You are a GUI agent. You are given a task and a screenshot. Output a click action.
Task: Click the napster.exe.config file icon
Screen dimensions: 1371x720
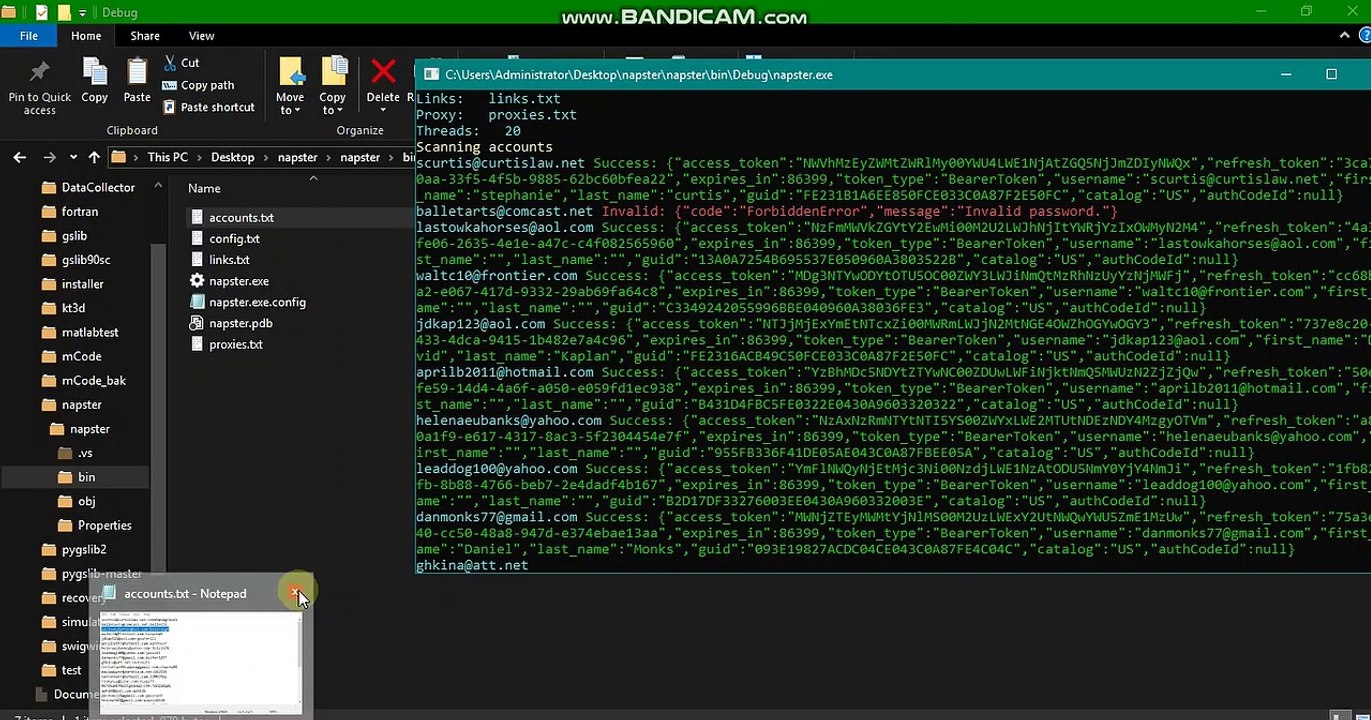click(x=197, y=302)
